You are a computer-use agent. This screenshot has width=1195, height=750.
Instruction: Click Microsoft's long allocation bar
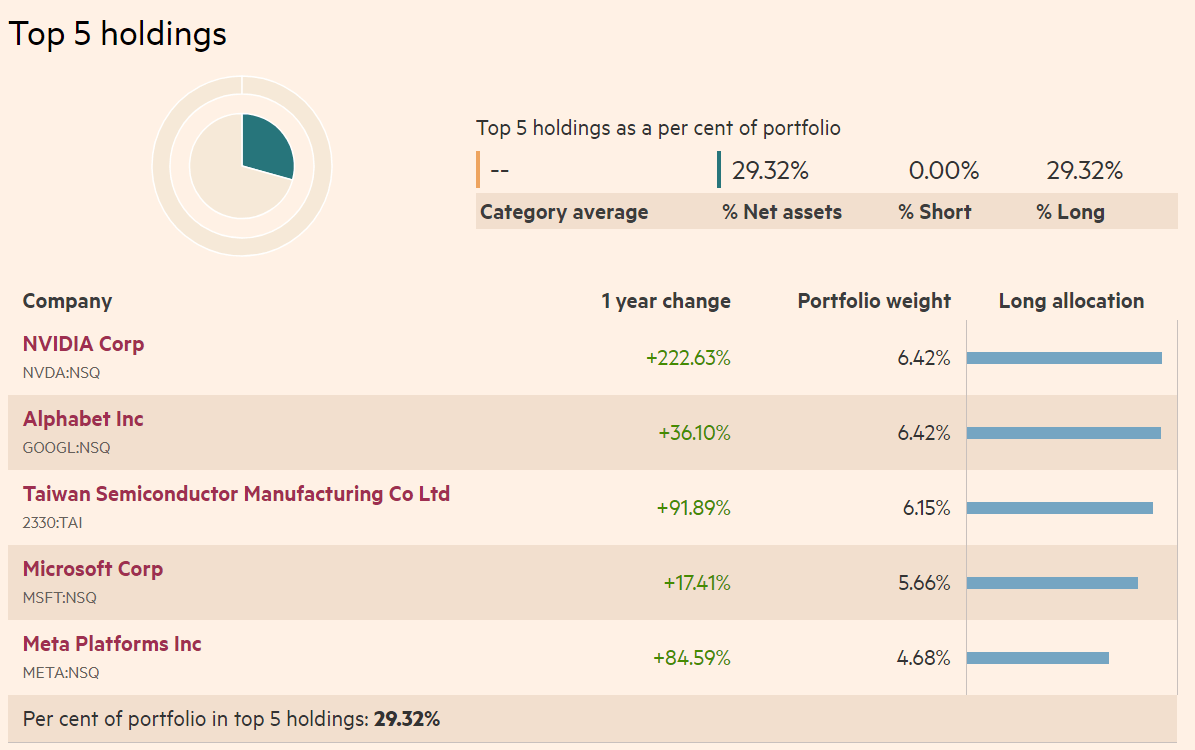tap(1052, 583)
